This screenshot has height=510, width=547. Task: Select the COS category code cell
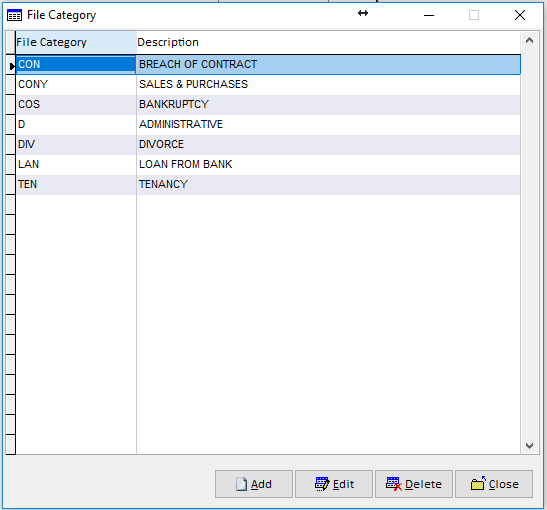76,104
